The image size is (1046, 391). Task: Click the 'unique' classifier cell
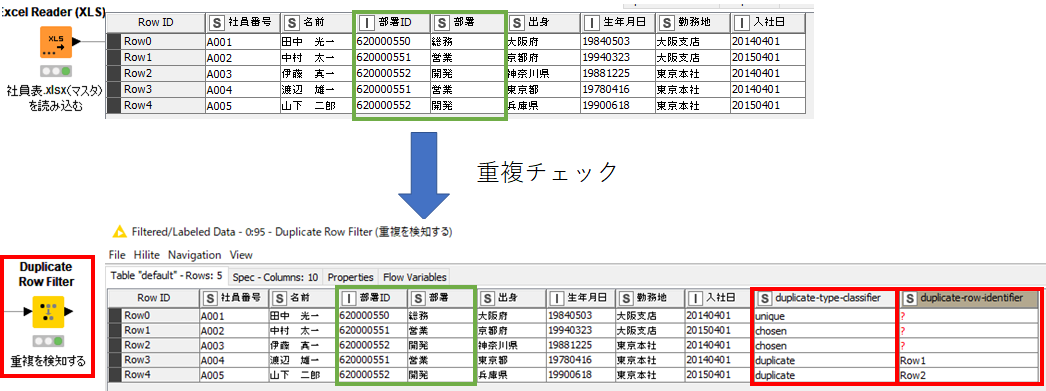tap(824, 315)
